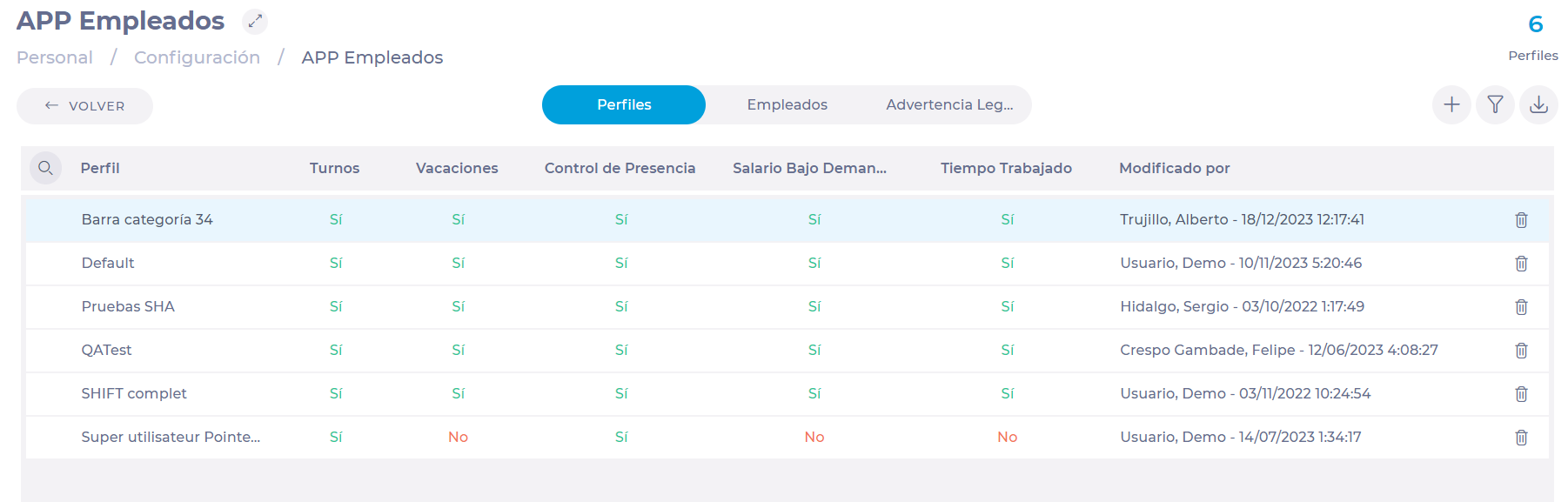Delete the Barra categoría 34 profile
This screenshot has width=1568, height=502.
tap(1521, 220)
